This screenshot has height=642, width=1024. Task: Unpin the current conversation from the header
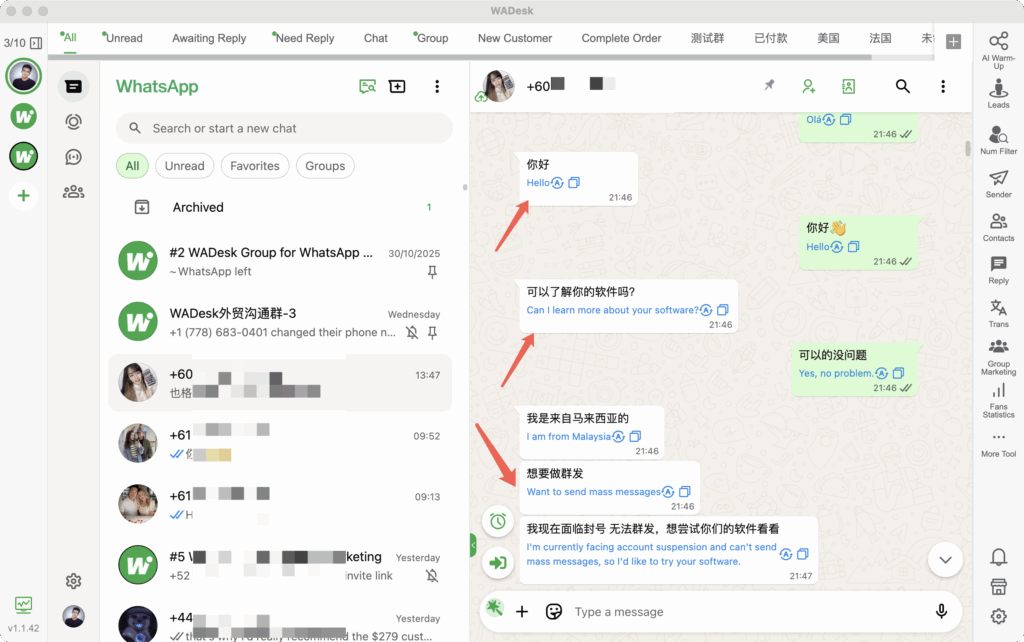point(769,86)
